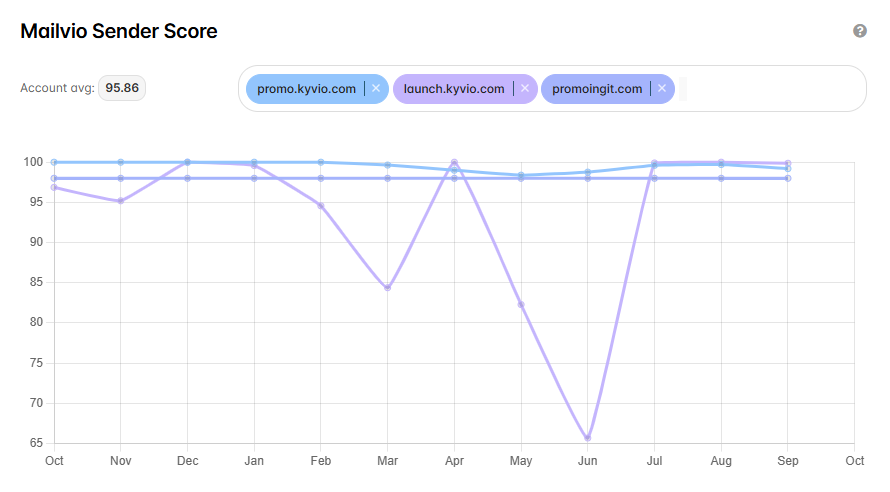Select the promo.kyvio.com October data point at 100

click(54, 162)
